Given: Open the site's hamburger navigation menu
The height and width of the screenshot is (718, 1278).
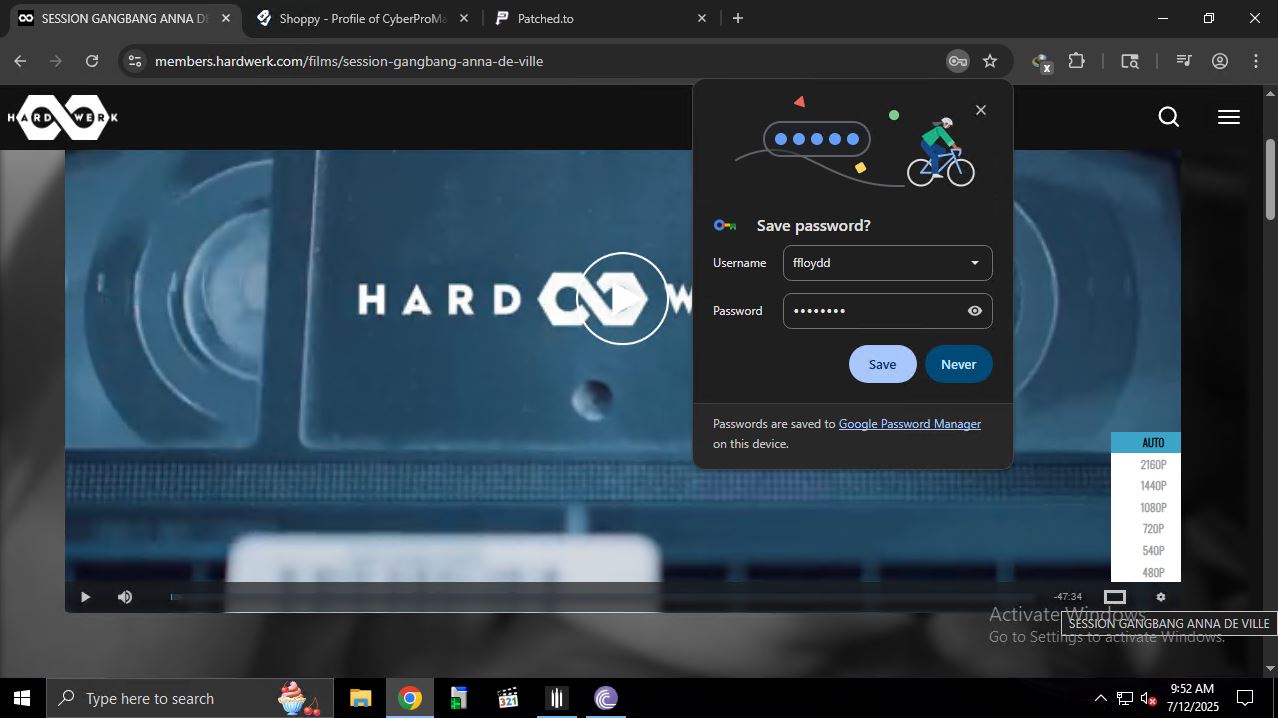Looking at the screenshot, I should click(x=1228, y=117).
